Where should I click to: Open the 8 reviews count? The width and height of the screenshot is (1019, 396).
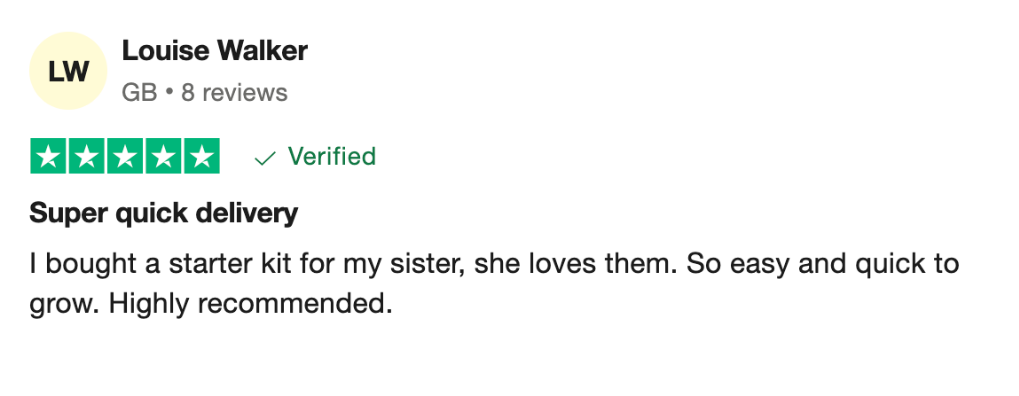pos(234,92)
